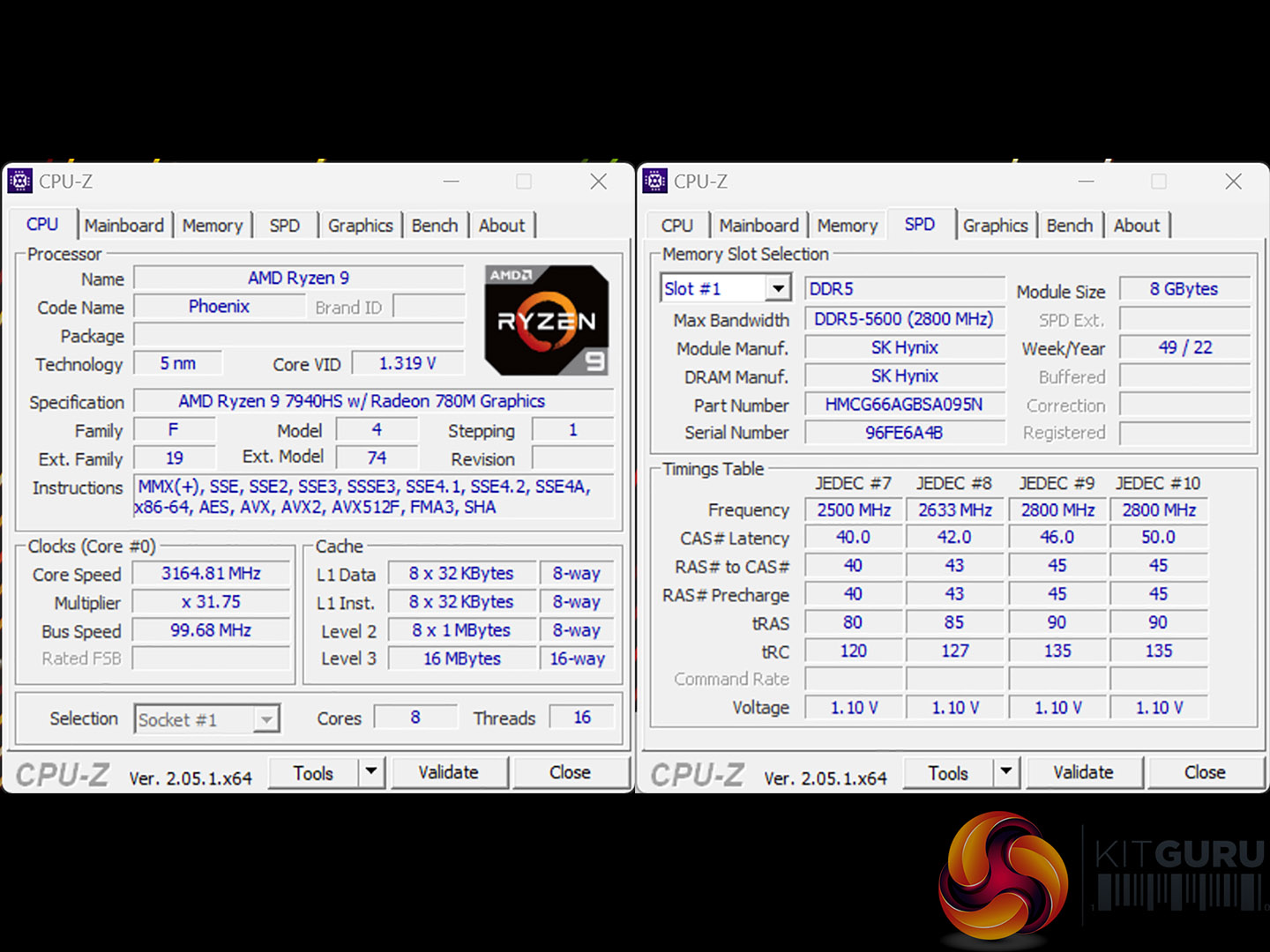Click the Close button in the SPD window
Screen dimensions: 1270x952
(x=1206, y=773)
